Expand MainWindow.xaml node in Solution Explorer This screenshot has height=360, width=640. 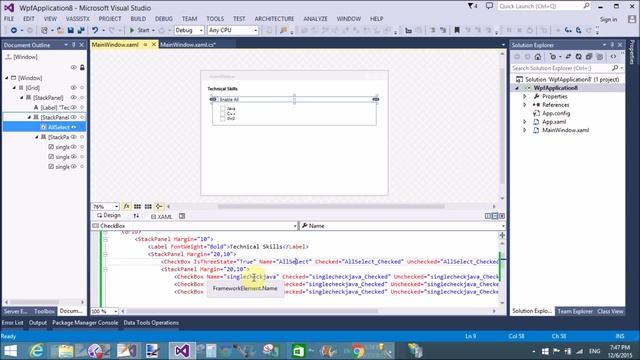coord(525,130)
